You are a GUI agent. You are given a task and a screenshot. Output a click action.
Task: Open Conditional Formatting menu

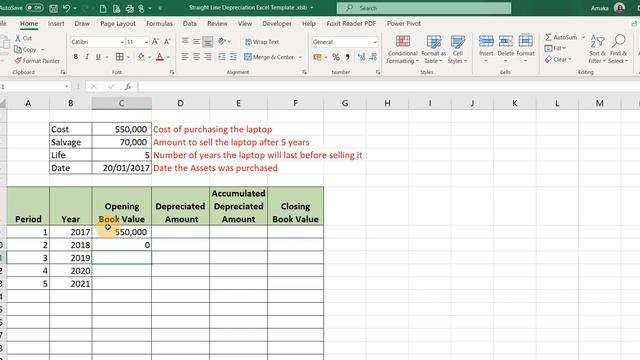tap(402, 49)
